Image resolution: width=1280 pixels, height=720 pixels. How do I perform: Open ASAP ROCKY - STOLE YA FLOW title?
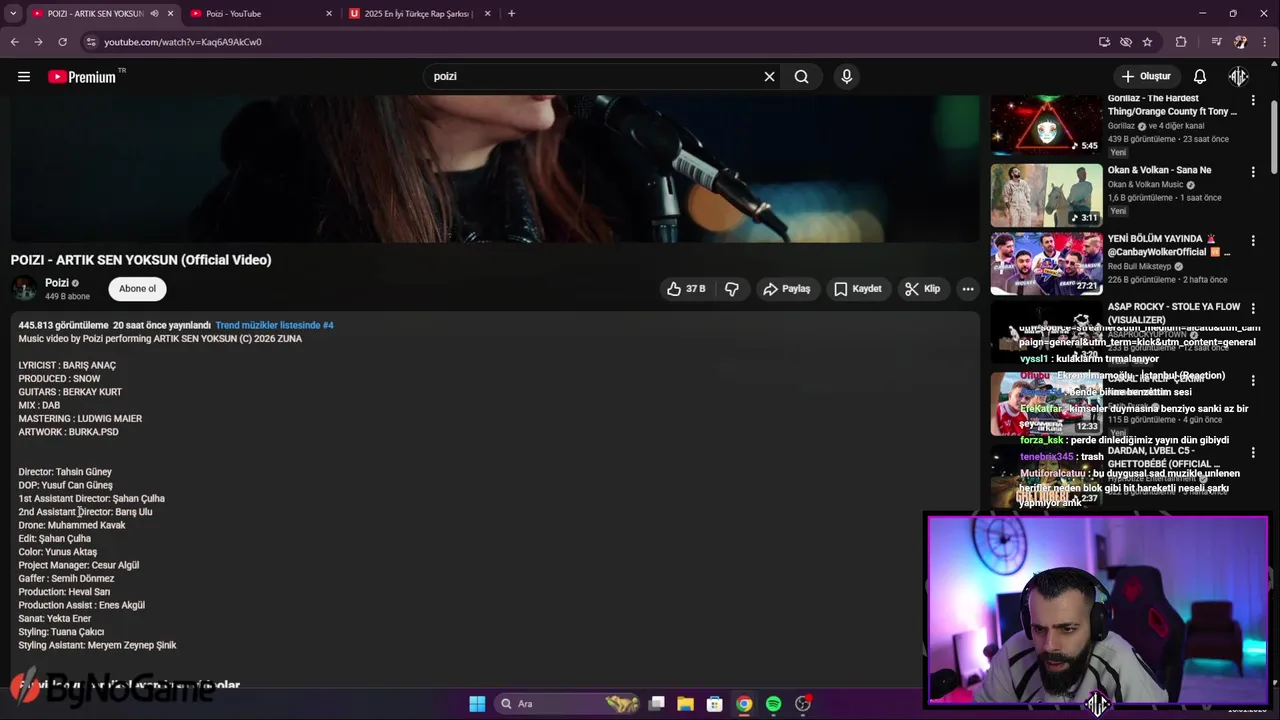[x=1174, y=312]
